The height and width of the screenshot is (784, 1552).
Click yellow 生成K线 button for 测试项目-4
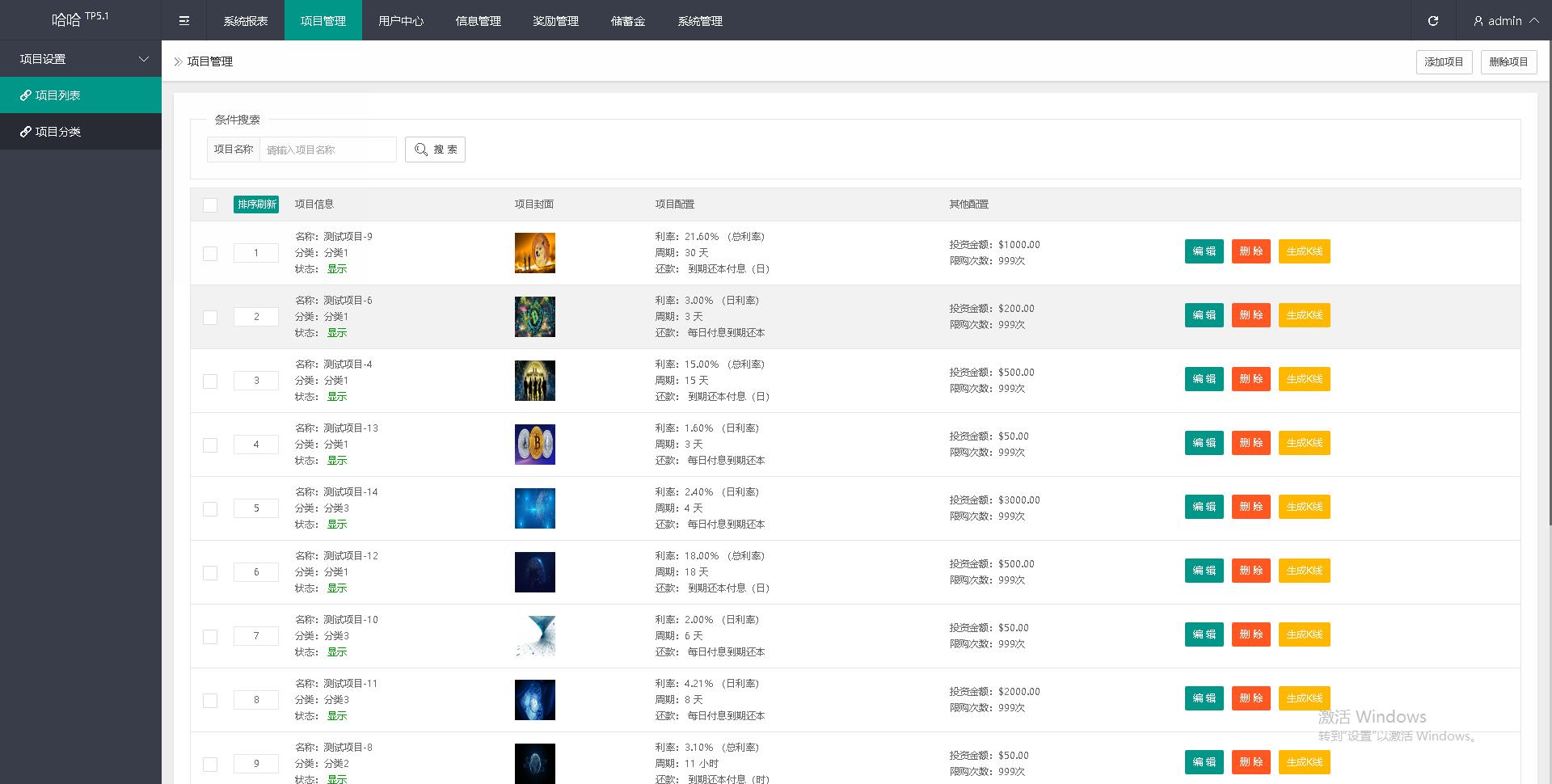coord(1304,379)
